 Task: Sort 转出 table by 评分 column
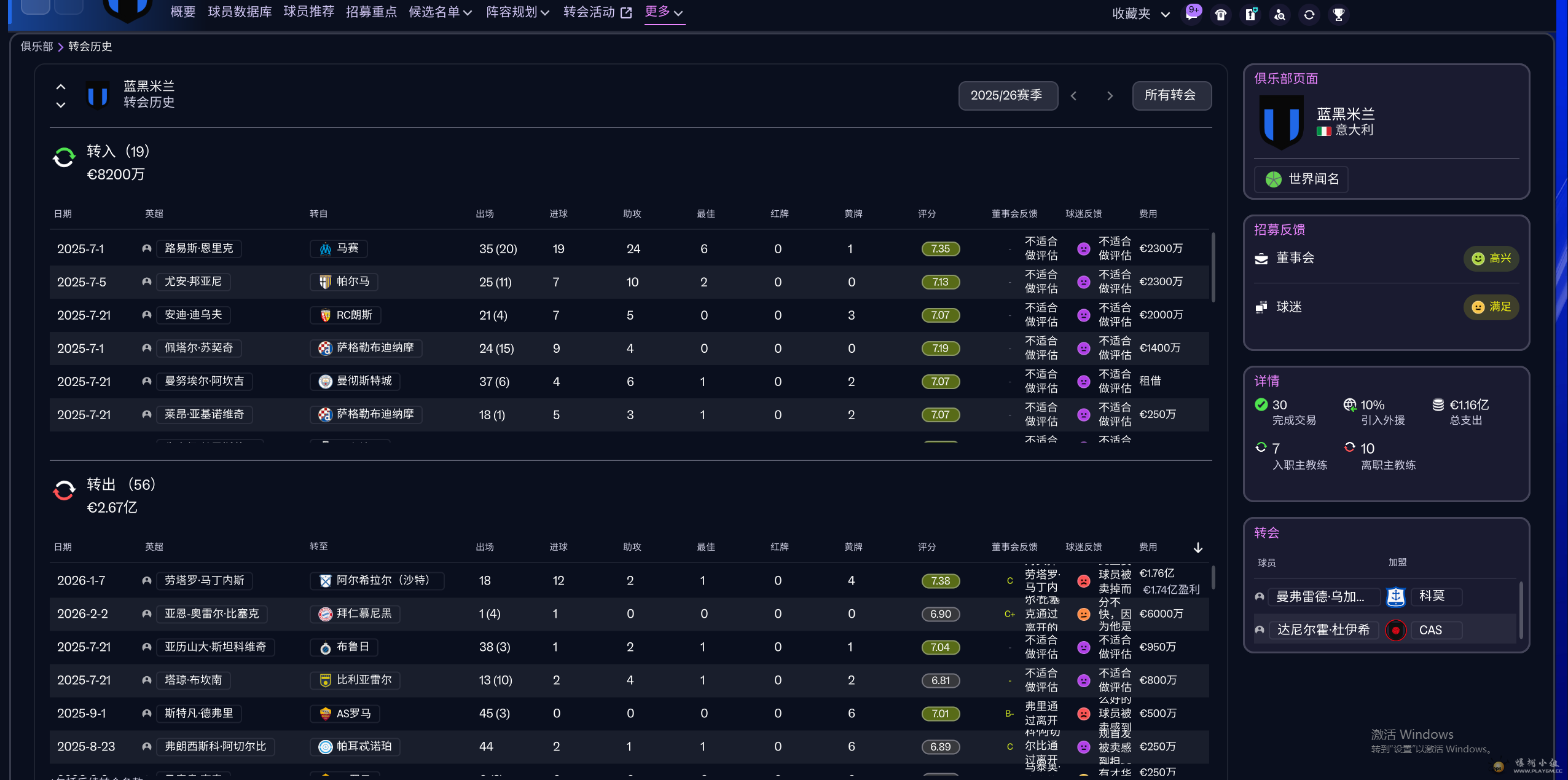pyautogui.click(x=927, y=547)
